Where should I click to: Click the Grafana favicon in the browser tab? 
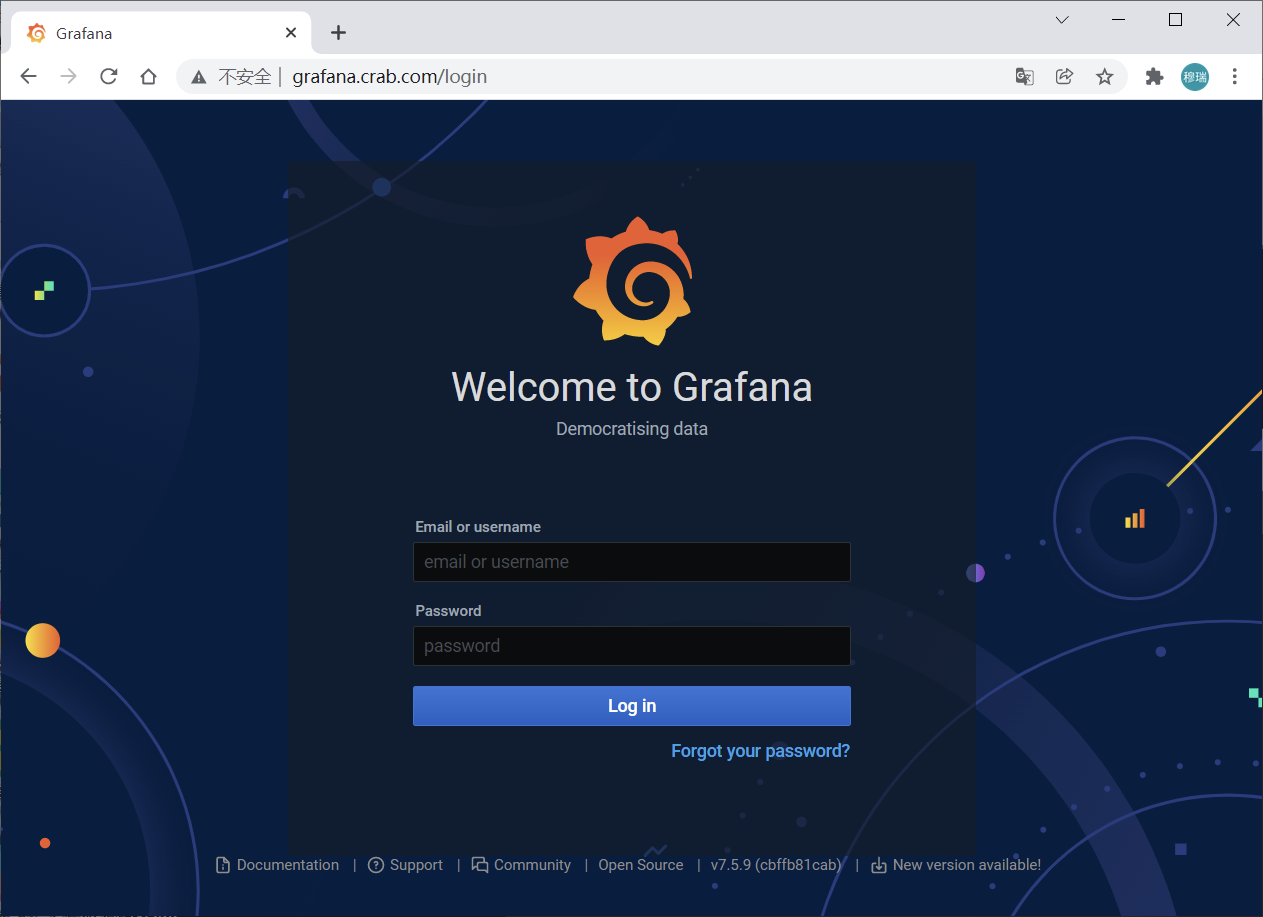(x=37, y=33)
